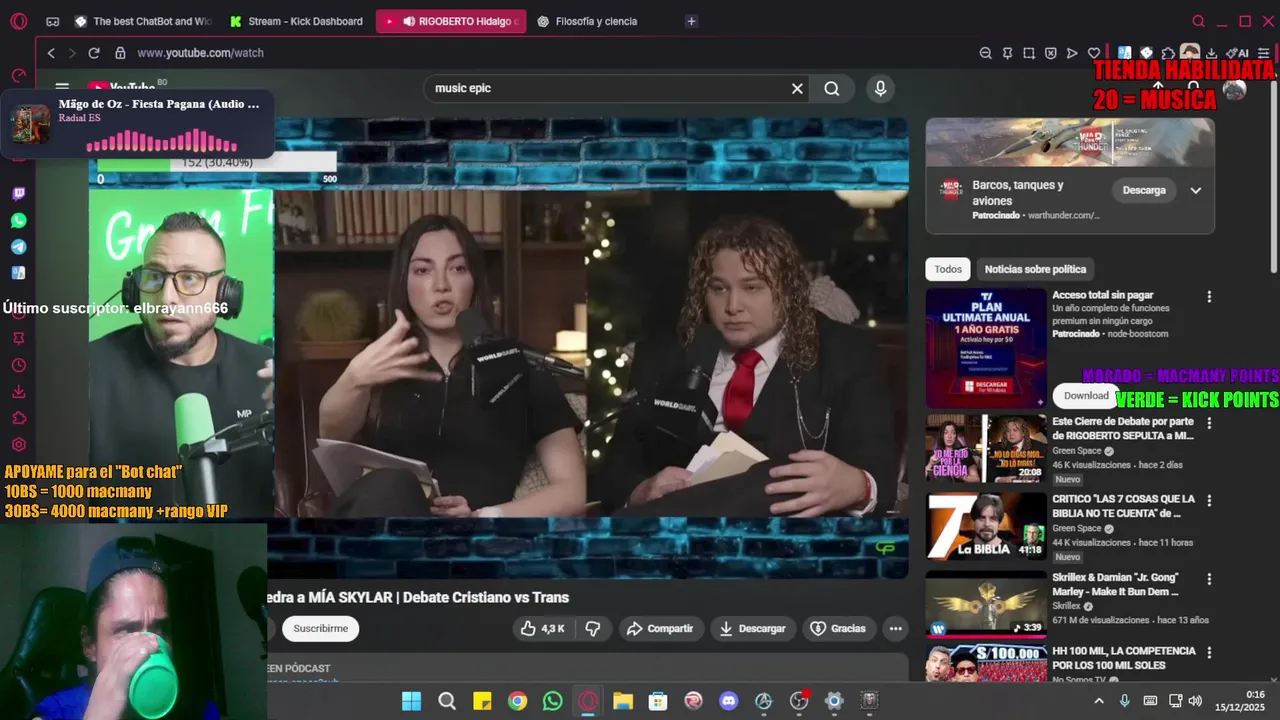
Task: Open the toolbar extensions puzzle icon
Action: 1168,53
